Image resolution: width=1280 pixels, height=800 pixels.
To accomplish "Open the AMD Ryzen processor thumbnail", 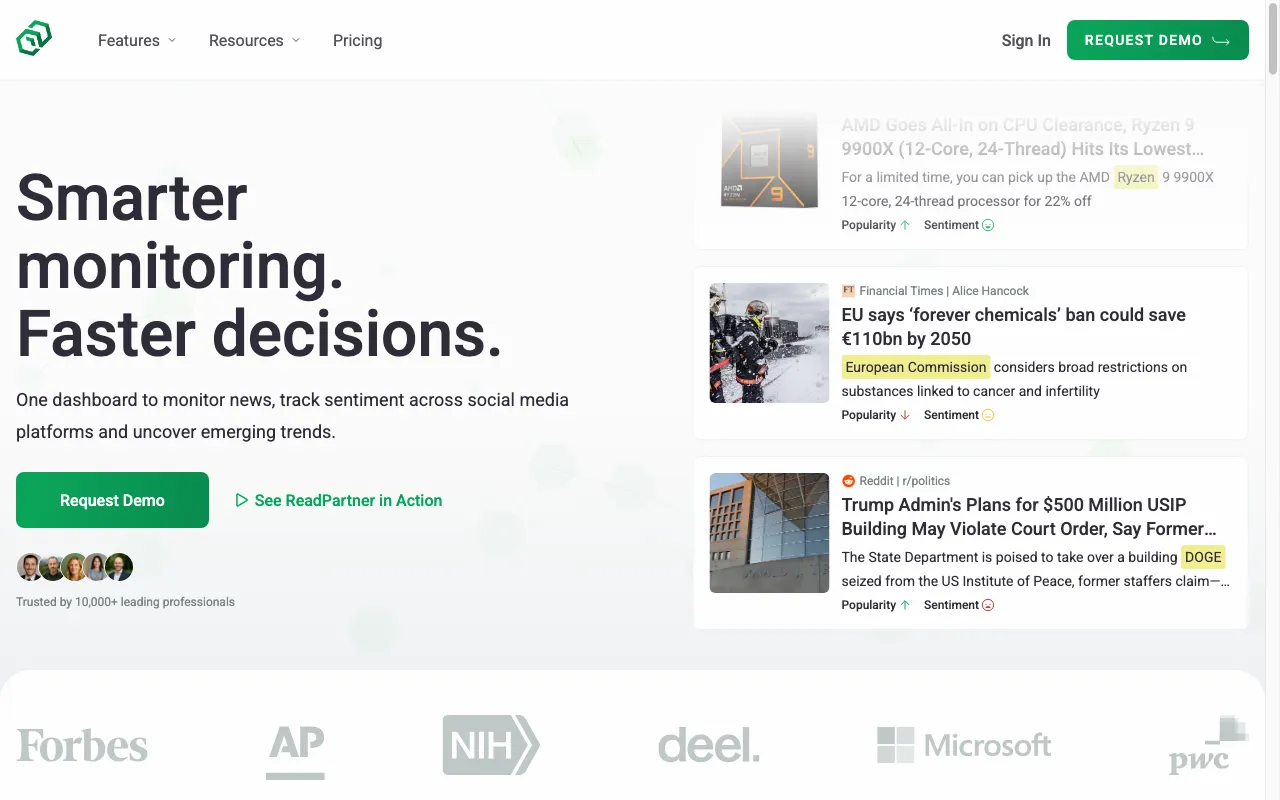I will coord(769,161).
